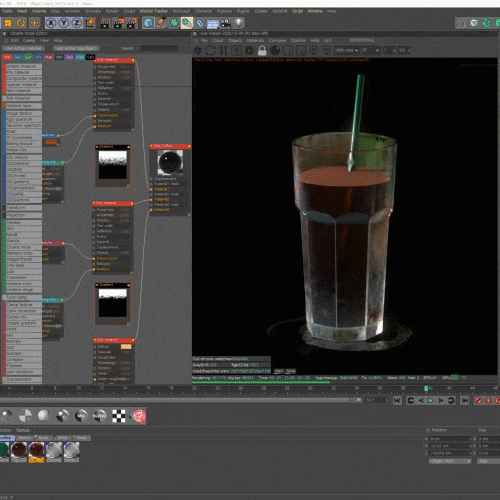Pause the Octane render with the pause icon

pyautogui.click(x=223, y=51)
